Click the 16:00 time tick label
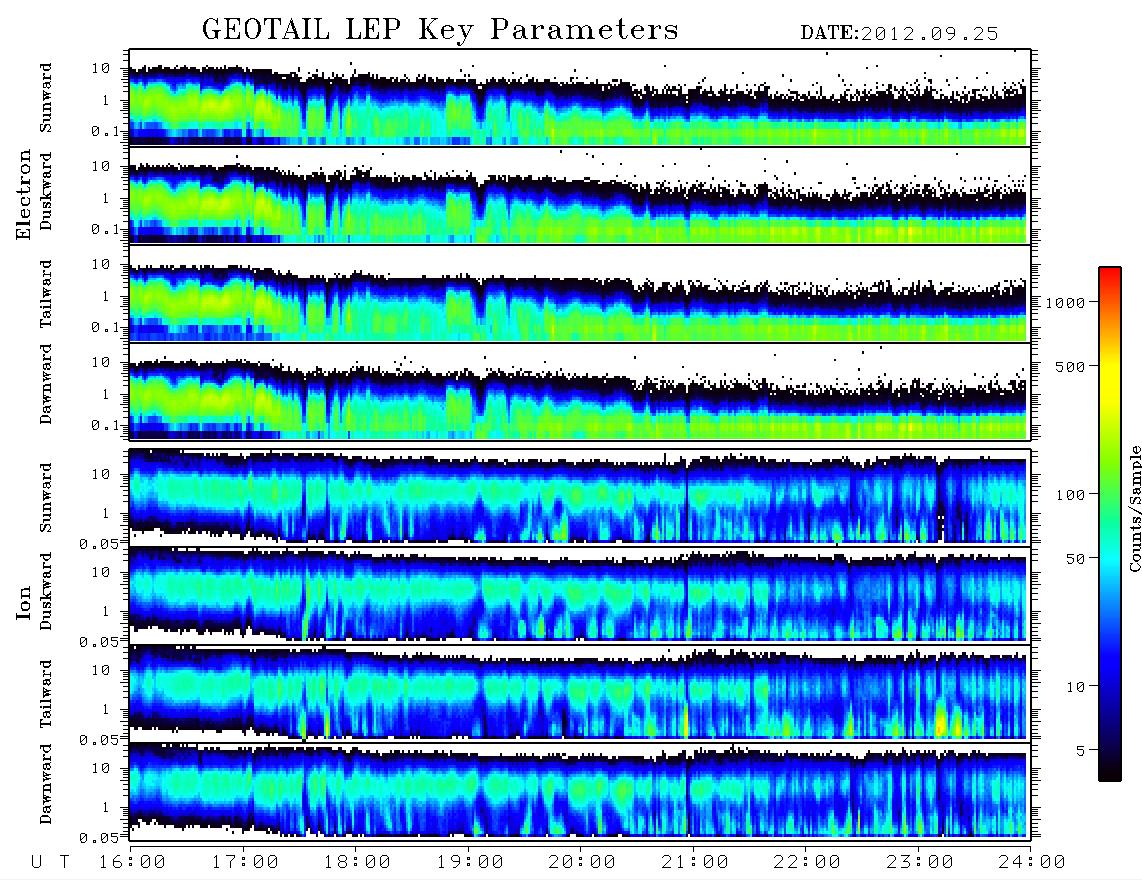This screenshot has width=1142, height=880. (x=133, y=862)
